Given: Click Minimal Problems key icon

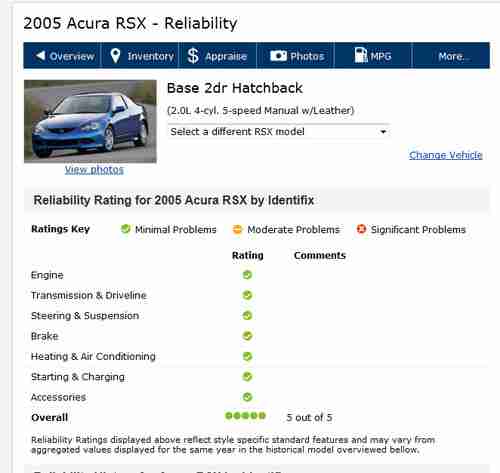Looking at the screenshot, I should 125,229.
